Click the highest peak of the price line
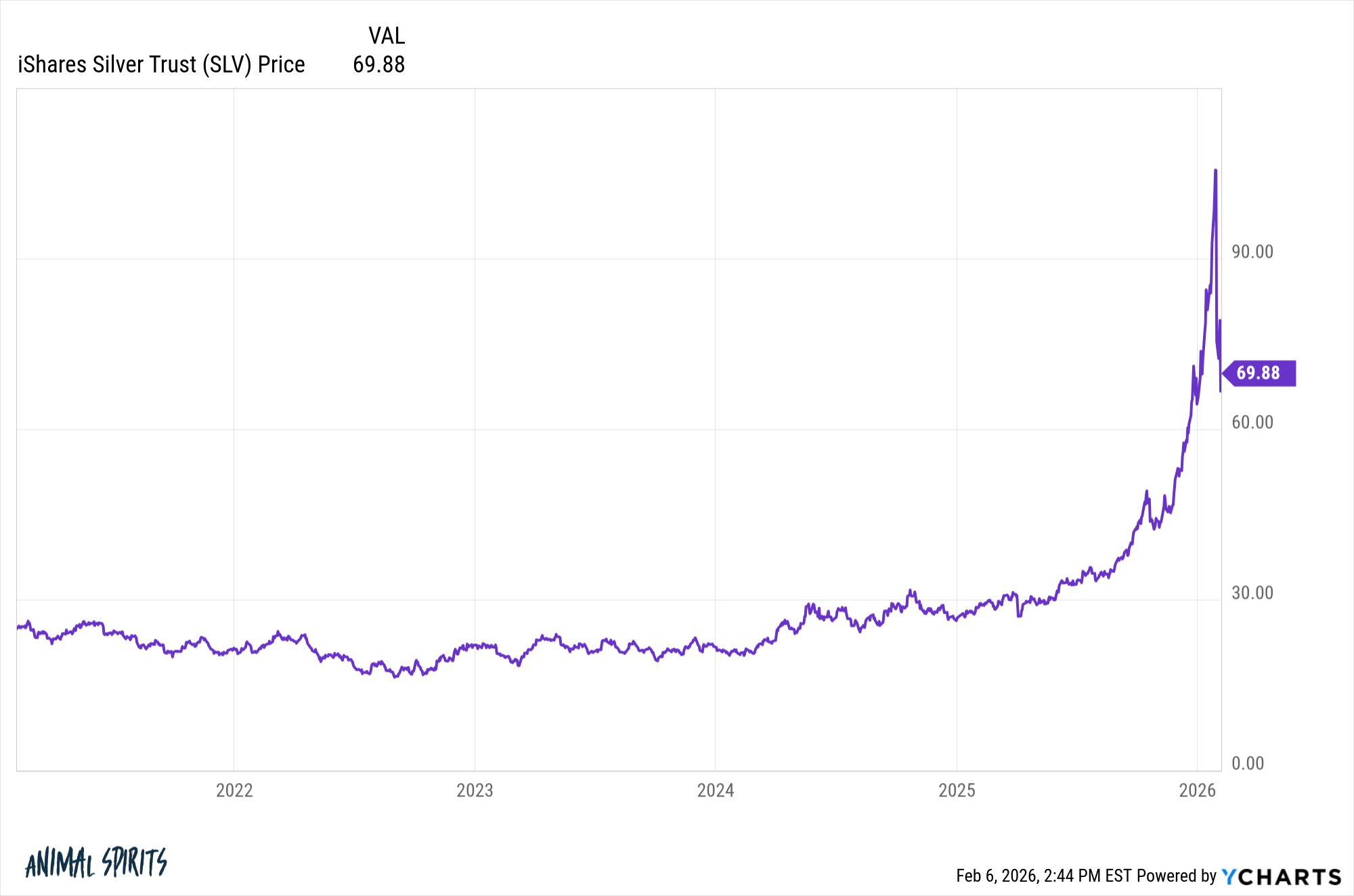This screenshot has width=1354, height=896. [x=1215, y=171]
